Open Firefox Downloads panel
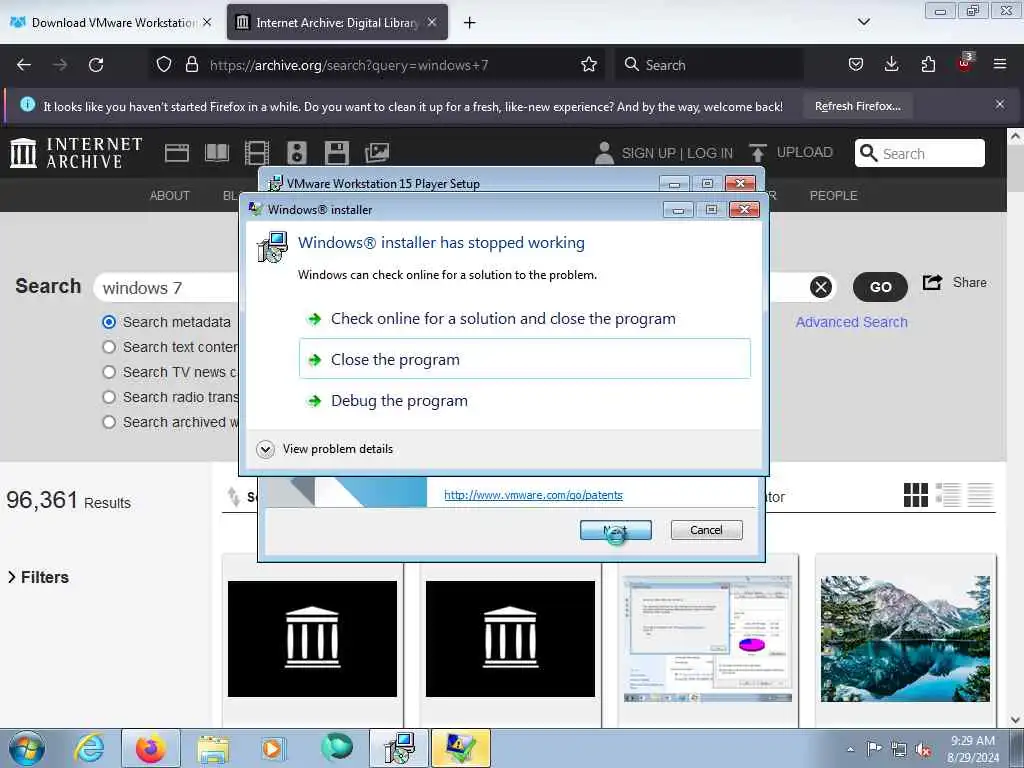Screen dimensions: 1024x768 891,65
